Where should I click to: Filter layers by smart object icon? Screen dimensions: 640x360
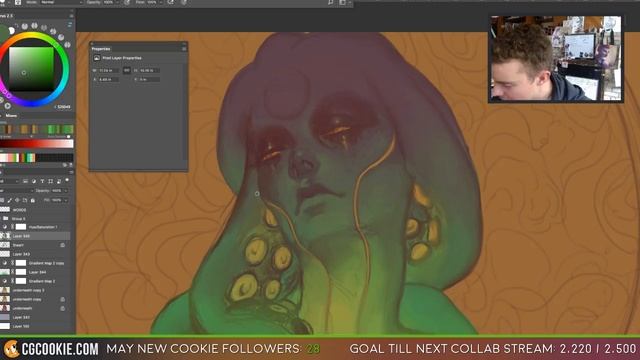tap(59, 181)
